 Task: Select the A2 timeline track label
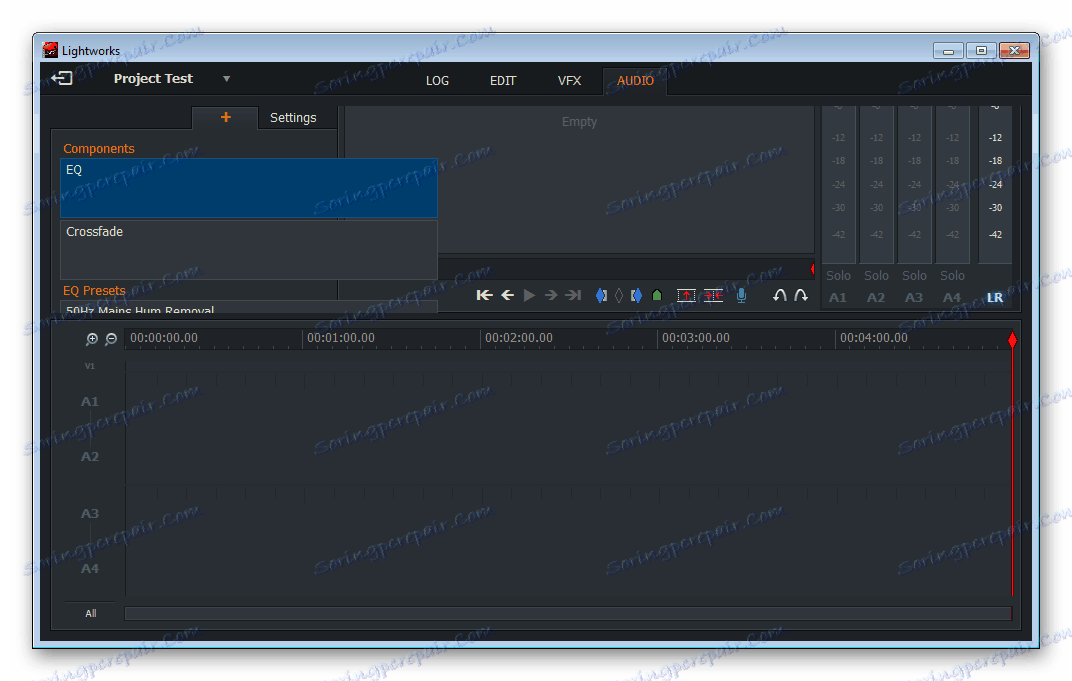click(90, 457)
